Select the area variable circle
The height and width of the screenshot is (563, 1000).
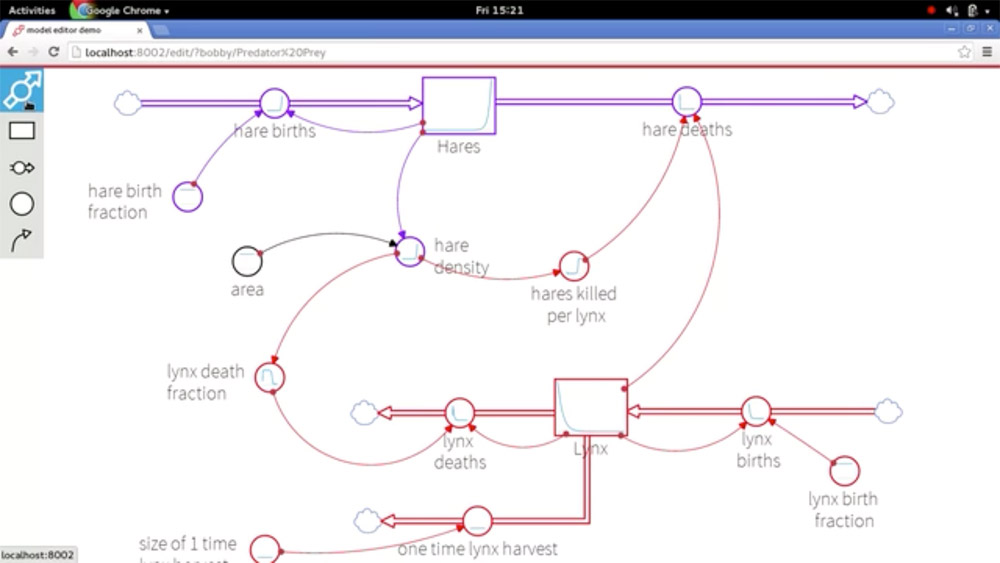[247, 261]
